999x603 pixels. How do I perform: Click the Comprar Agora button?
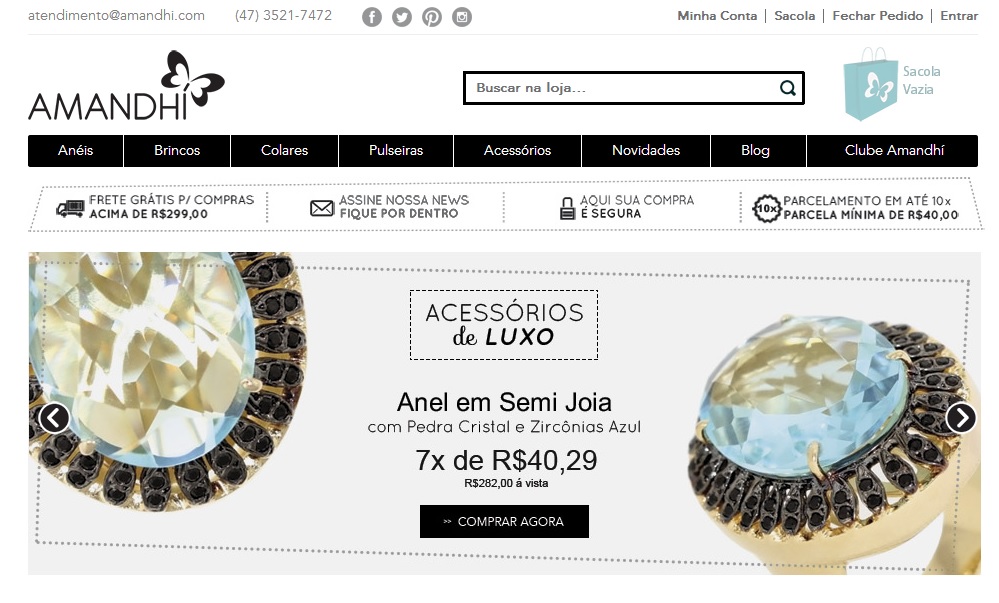coord(504,521)
